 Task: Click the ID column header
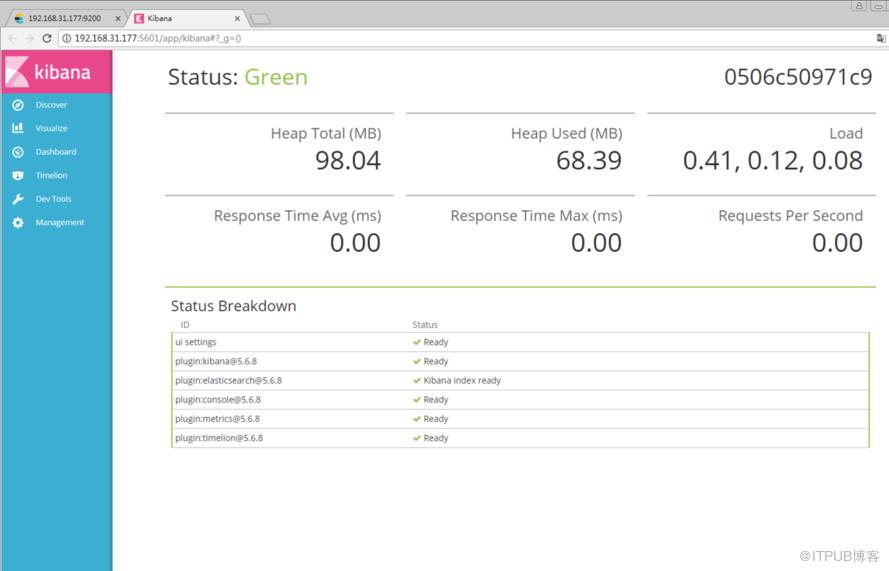point(185,325)
